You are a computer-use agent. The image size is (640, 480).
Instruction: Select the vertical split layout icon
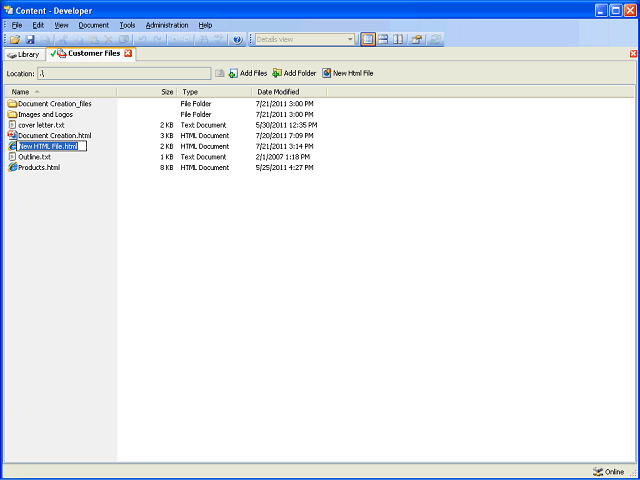point(398,40)
